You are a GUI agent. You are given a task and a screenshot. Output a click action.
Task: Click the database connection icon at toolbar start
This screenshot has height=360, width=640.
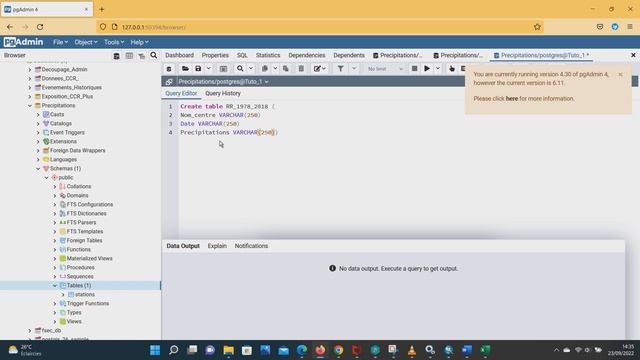169,69
